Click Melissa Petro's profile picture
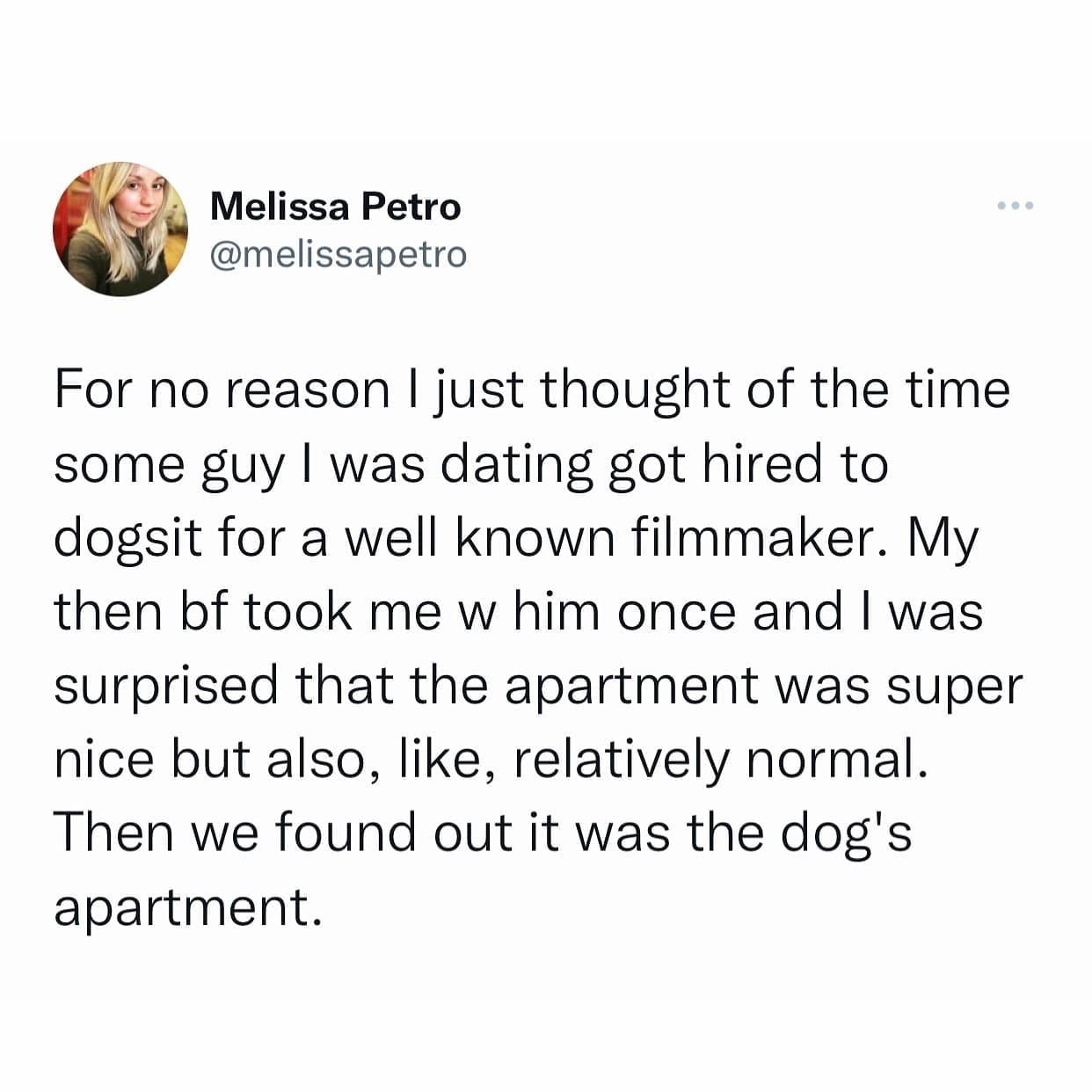Image resolution: width=1092 pixels, height=1092 pixels. [123, 227]
